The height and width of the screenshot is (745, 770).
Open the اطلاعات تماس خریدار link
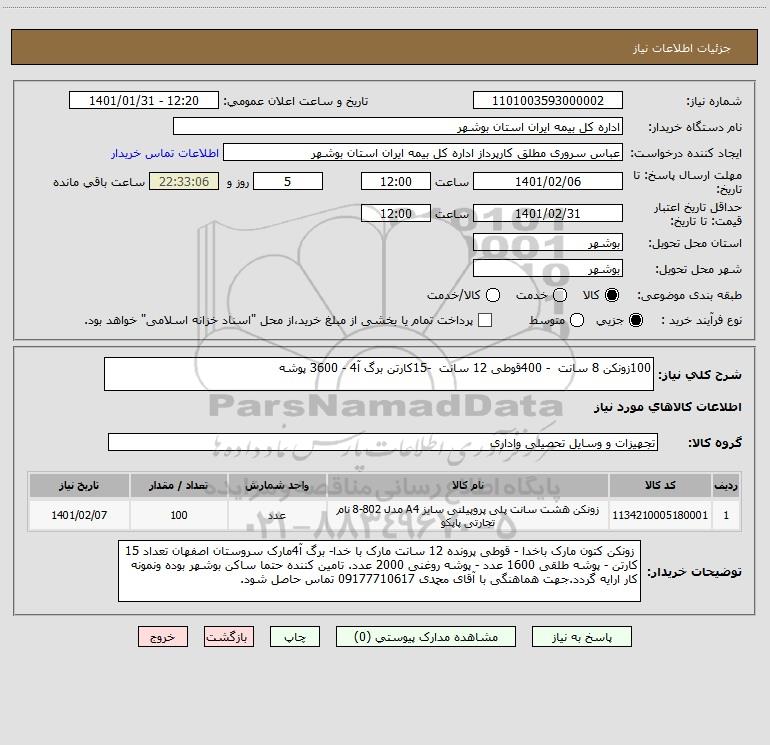pos(165,153)
